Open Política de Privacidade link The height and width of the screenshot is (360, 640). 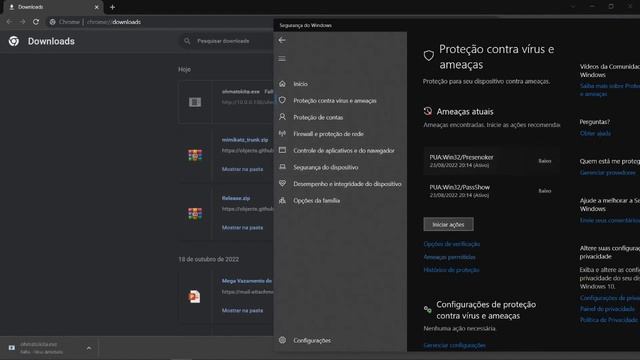(x=609, y=320)
